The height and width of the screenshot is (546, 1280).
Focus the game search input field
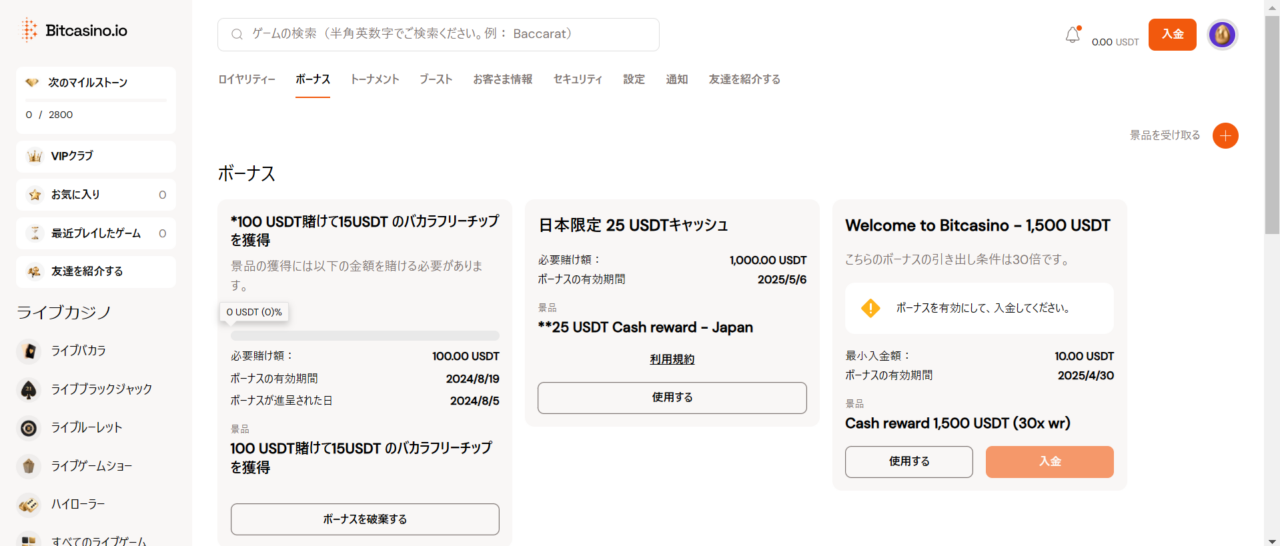[x=438, y=34]
